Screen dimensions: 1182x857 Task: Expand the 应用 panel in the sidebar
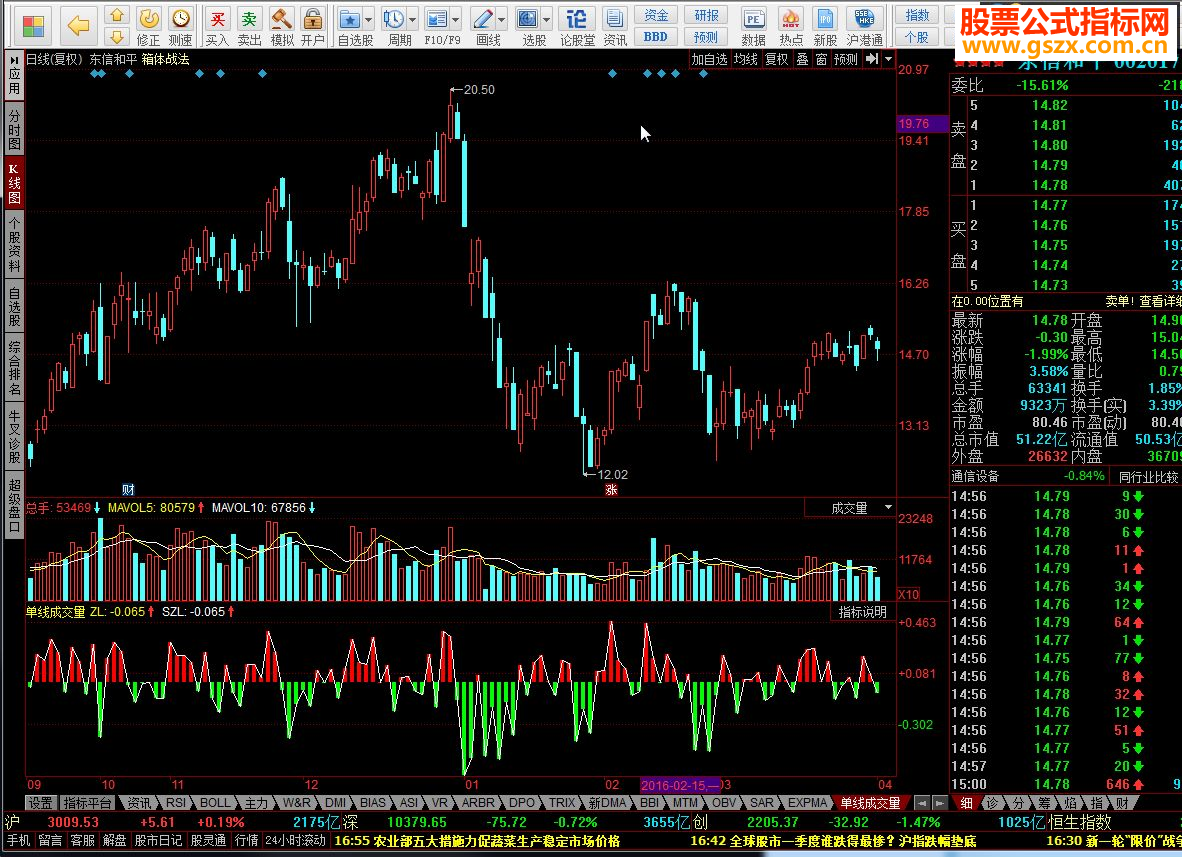click(14, 76)
